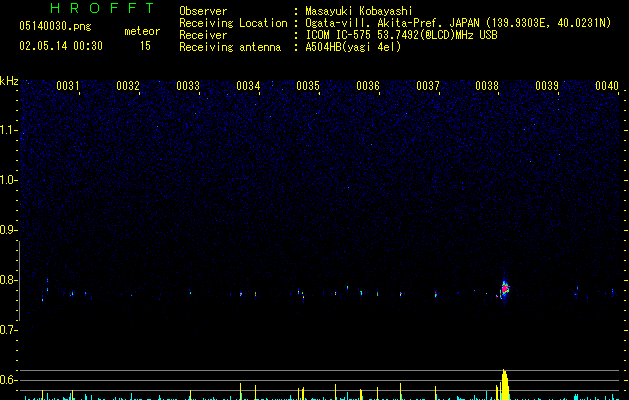Select the file name 05140030.png
Viewport: 629px width, 400px height.
55,26
